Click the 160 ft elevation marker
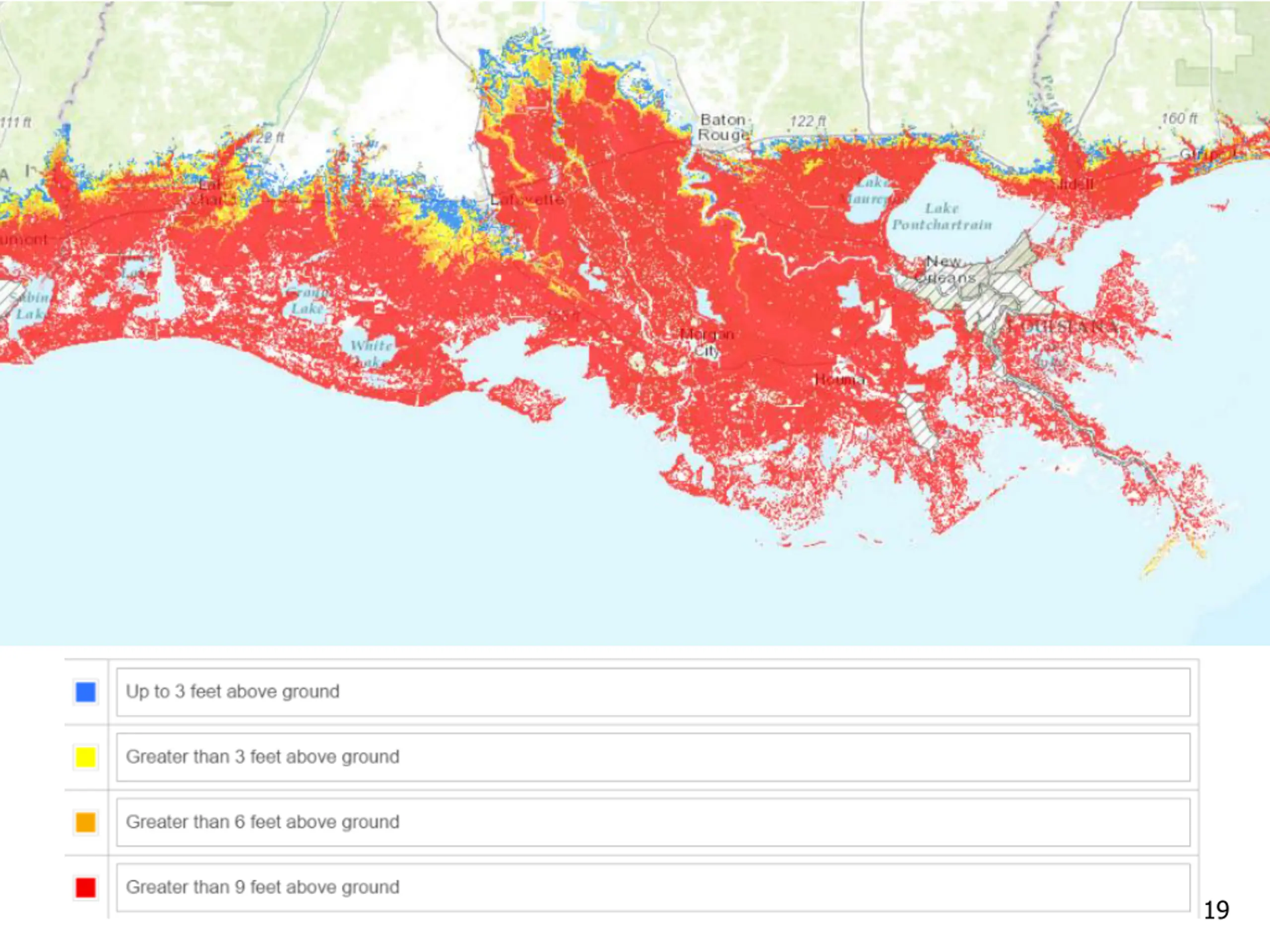Screen dimensions: 1270x952 point(1179,118)
